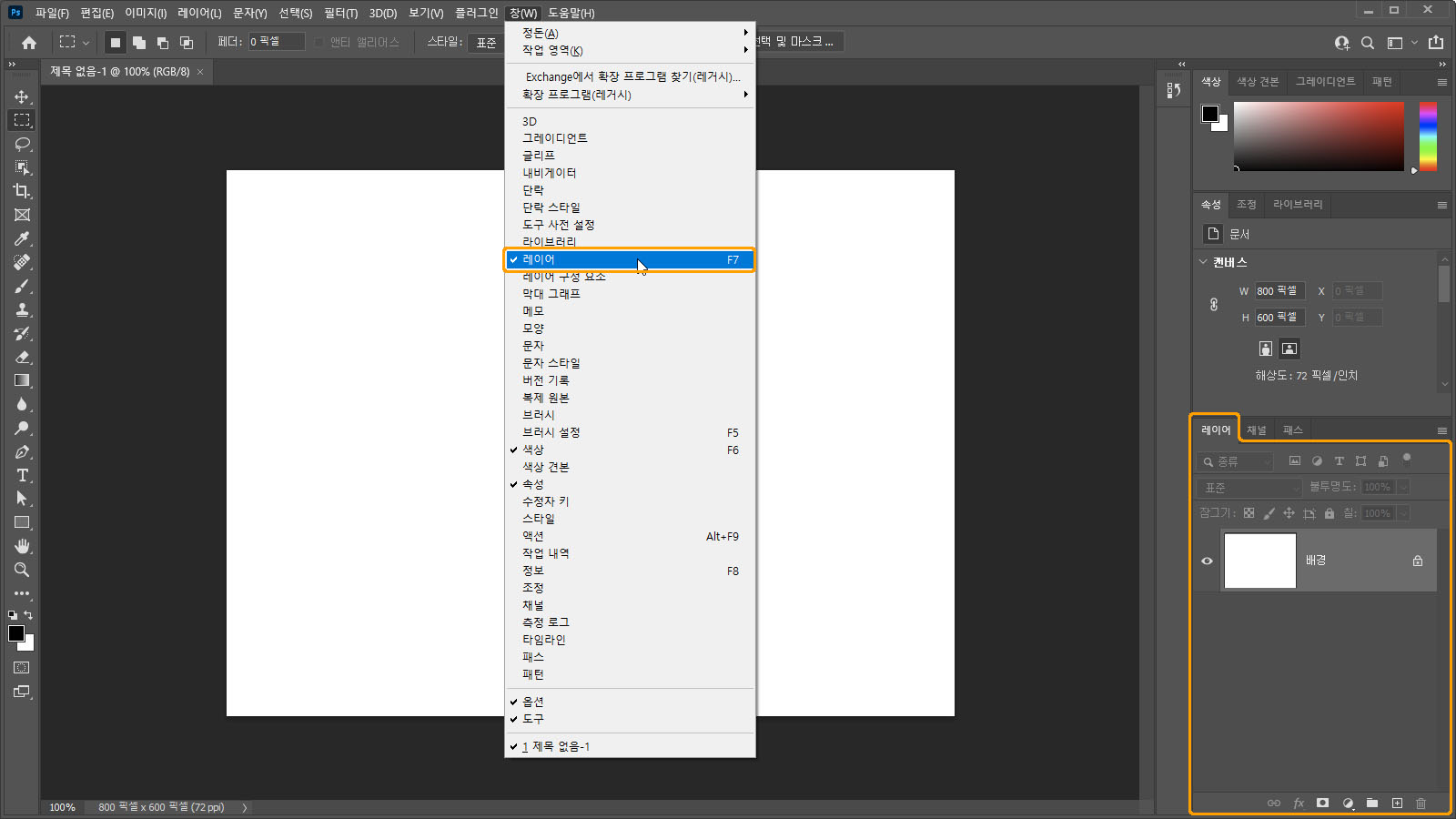
Task: Toggle 도구 panel in window menu
Action: (x=630, y=719)
